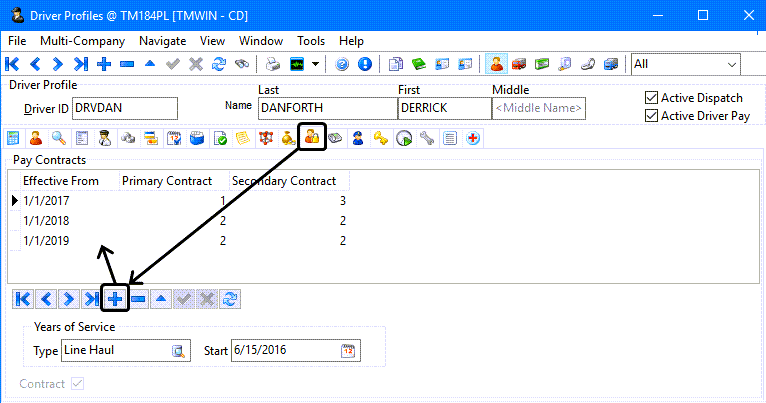Select the 1/1/2018 pay contract row

coord(179,221)
